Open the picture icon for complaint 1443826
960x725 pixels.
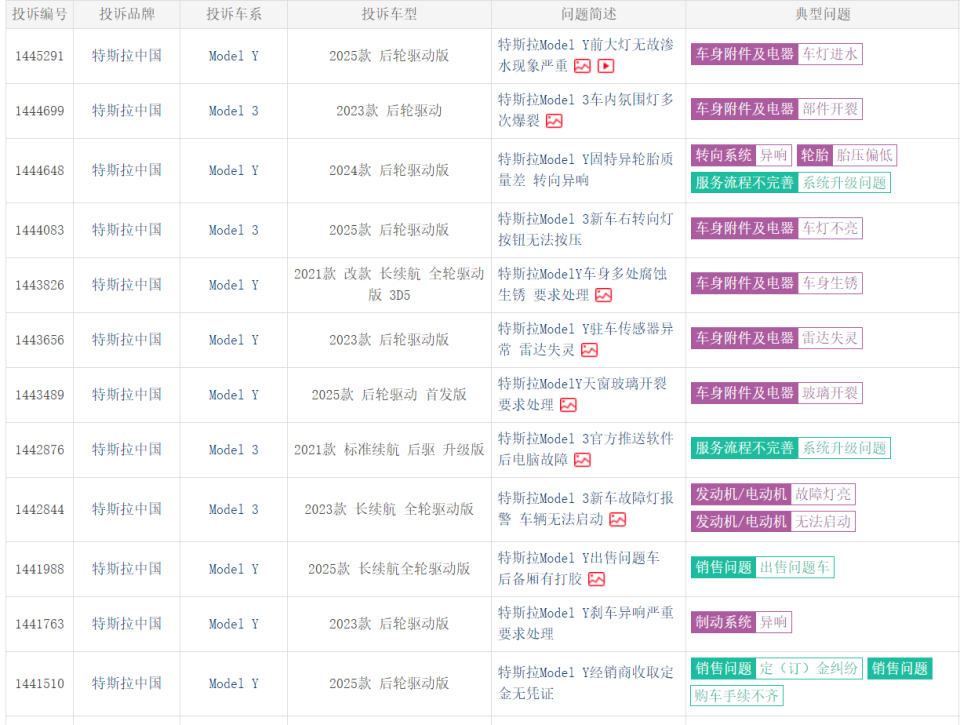click(x=604, y=296)
